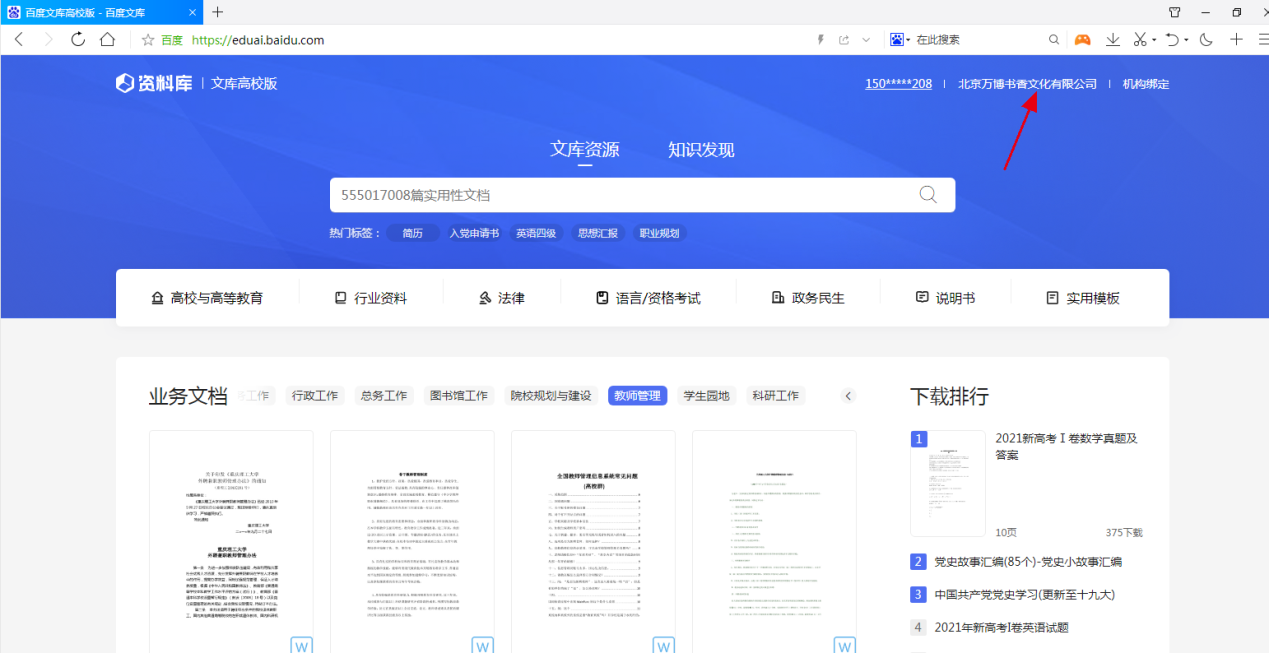
Task: Click the skin (shirt) icon in the title bar
Action: [x=1175, y=12]
